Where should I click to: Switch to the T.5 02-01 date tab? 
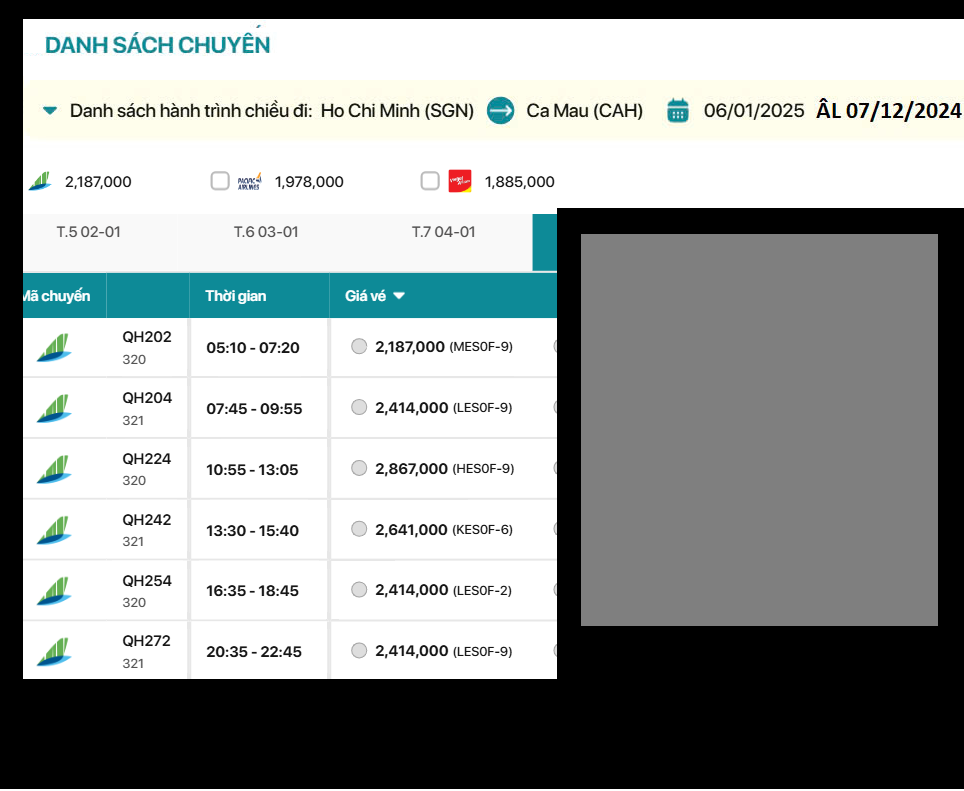coord(88,232)
